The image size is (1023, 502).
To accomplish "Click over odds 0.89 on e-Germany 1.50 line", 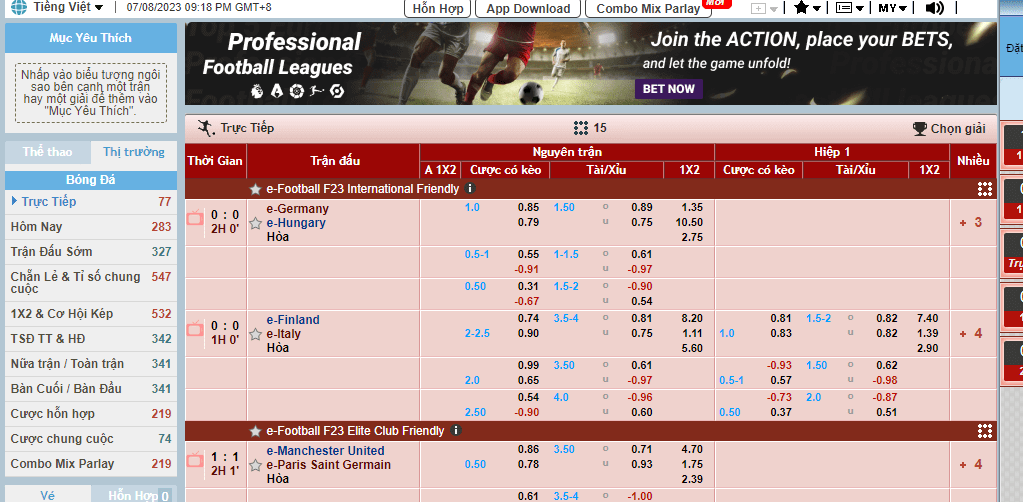I will coord(642,208).
